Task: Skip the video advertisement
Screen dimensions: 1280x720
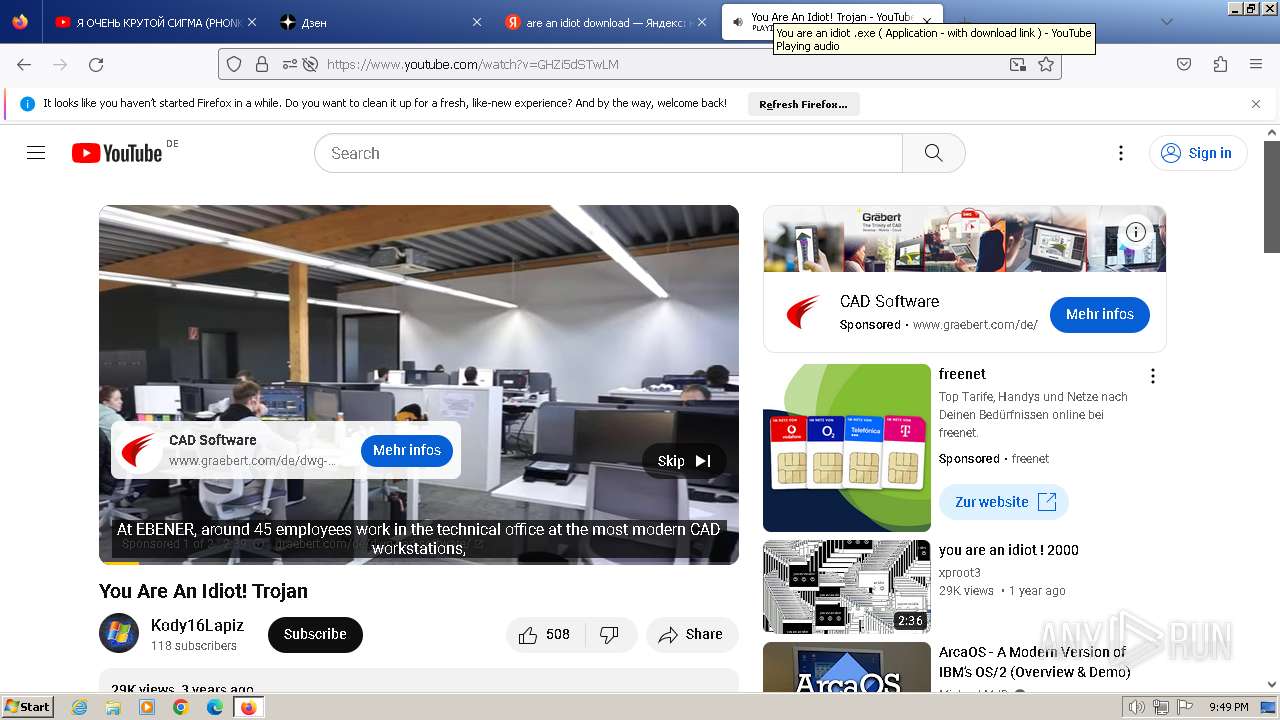Action: [684, 461]
